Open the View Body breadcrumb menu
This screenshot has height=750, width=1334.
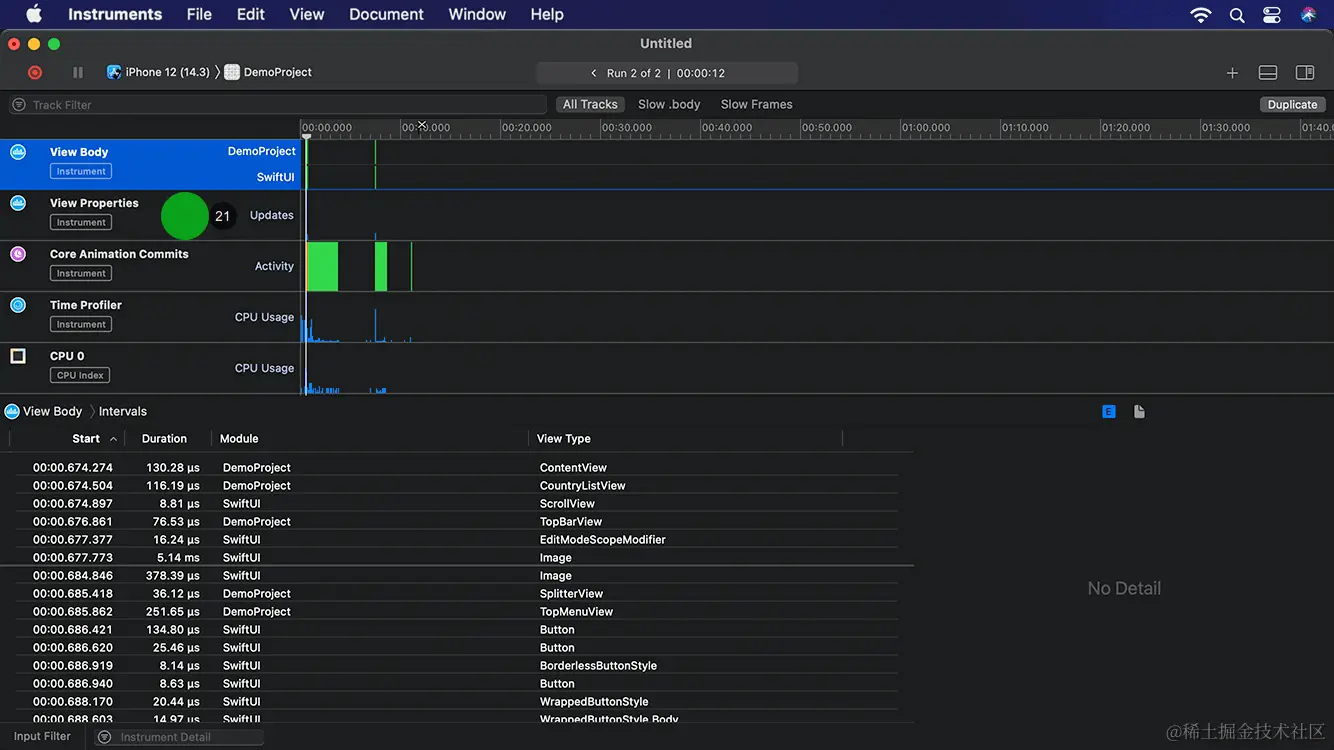(52, 411)
